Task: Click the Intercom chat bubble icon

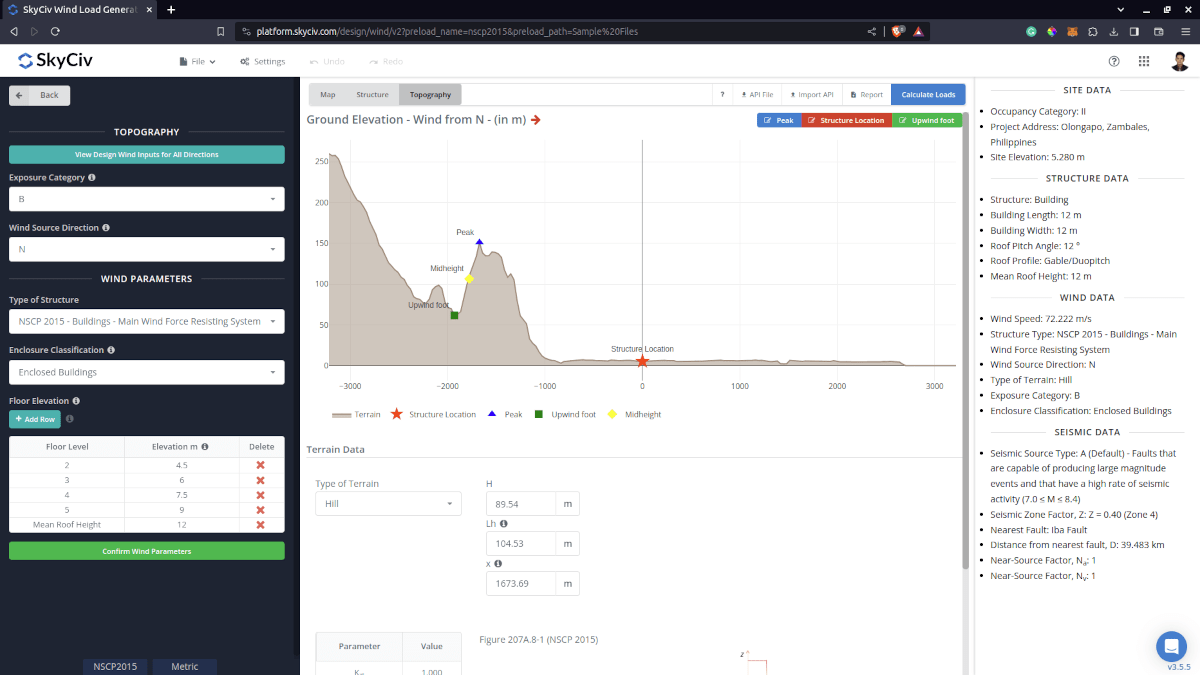Action: [1170, 645]
